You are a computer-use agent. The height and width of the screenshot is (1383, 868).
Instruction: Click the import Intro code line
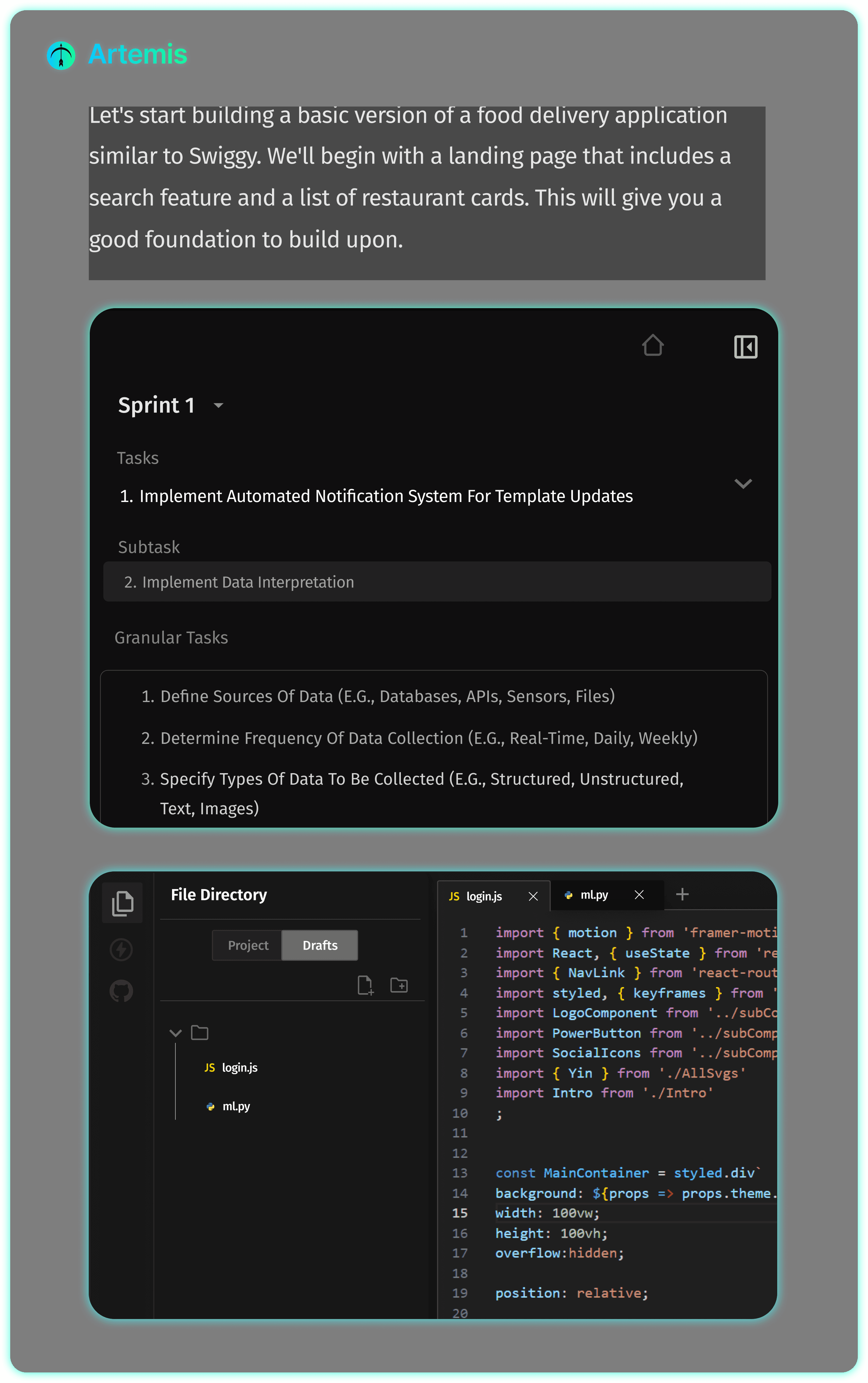[605, 1093]
